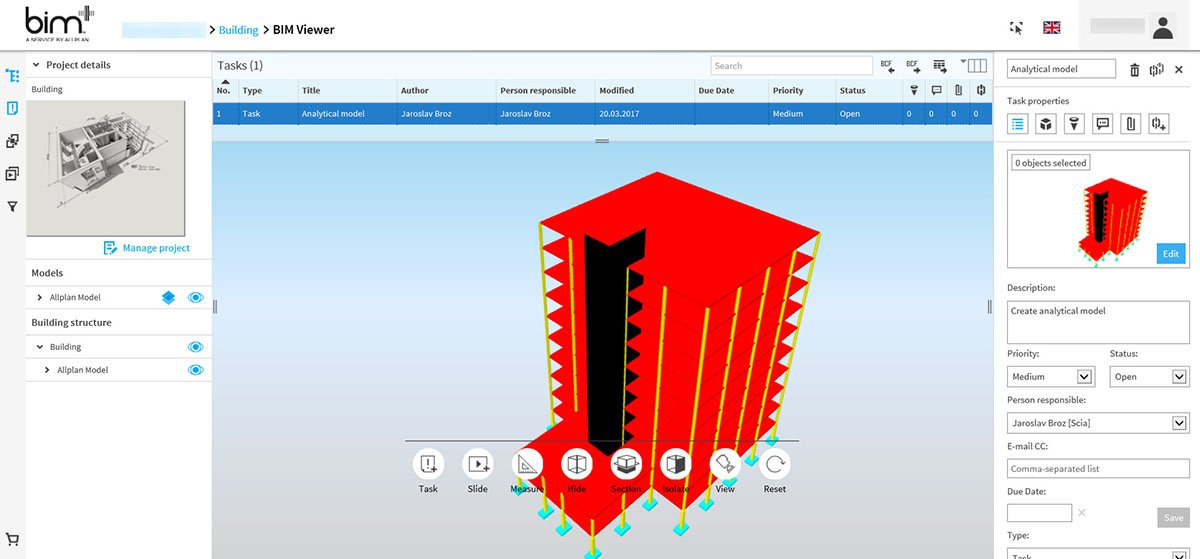The width and height of the screenshot is (1200, 559).
Task: Click the tasks Search field
Action: 791,66
